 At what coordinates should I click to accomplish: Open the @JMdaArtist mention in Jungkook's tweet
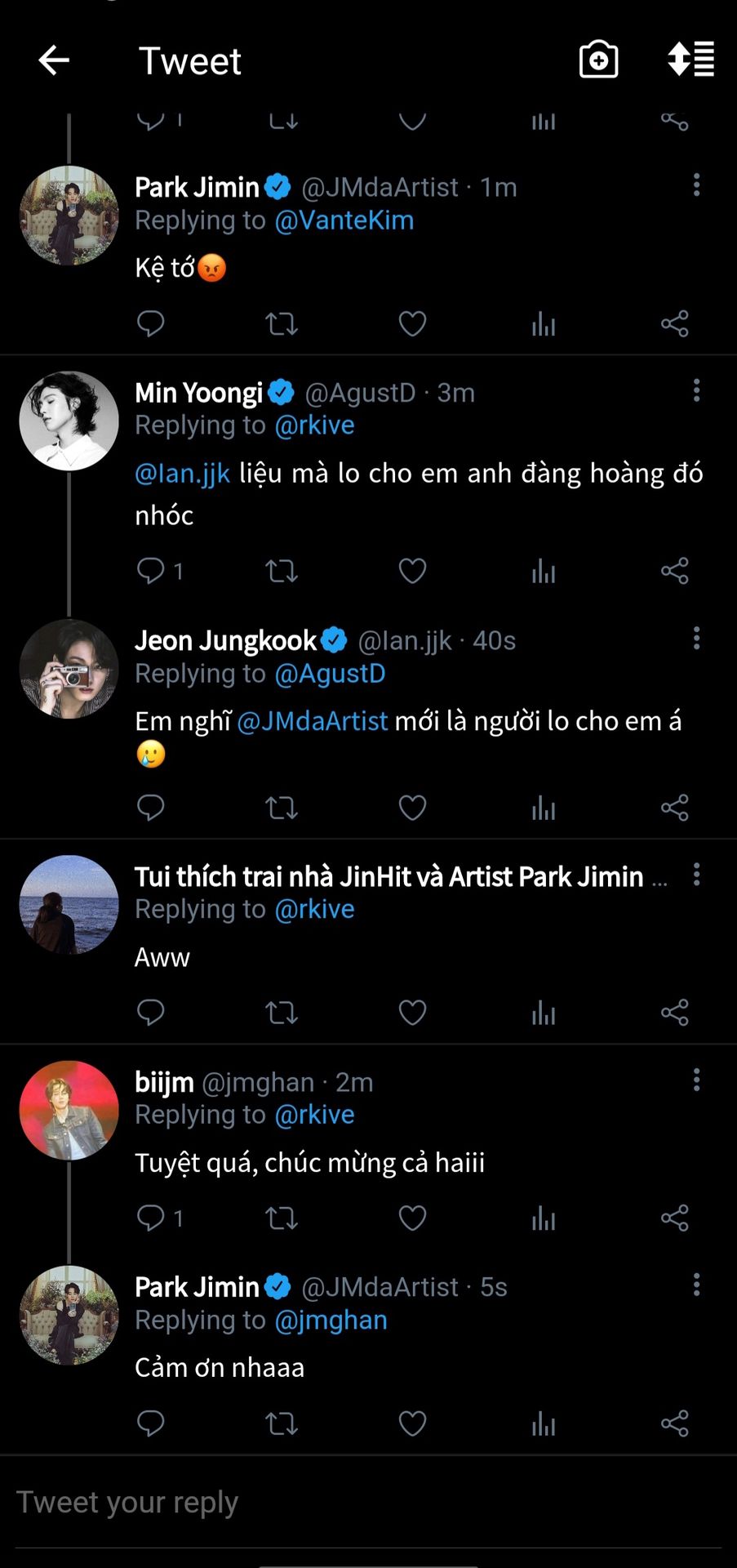click(312, 721)
